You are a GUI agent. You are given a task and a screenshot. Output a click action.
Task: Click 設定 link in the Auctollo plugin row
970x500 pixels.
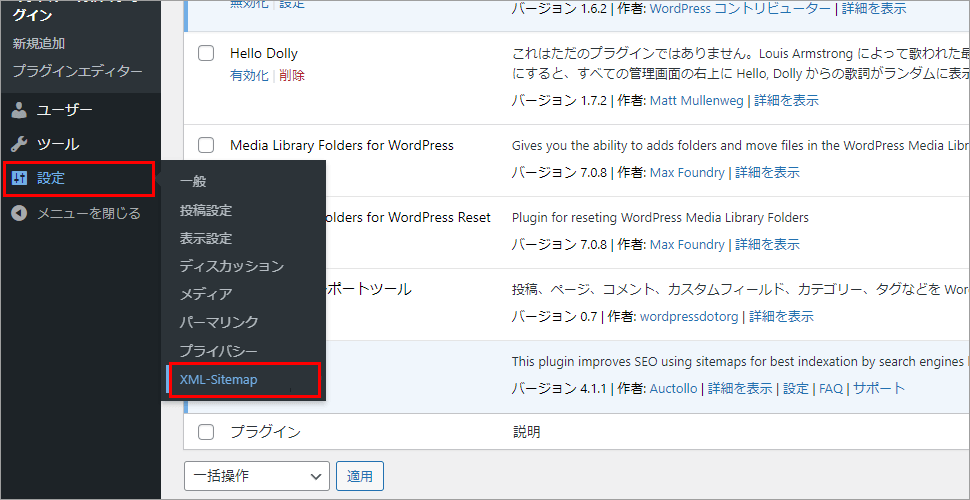[796, 389]
